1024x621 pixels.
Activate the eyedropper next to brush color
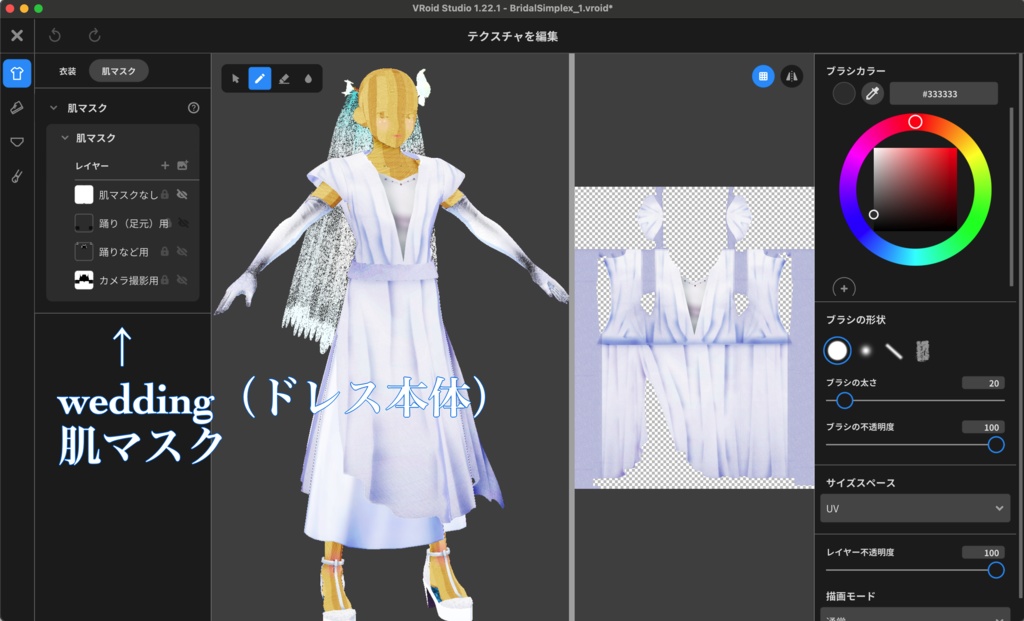coord(872,94)
